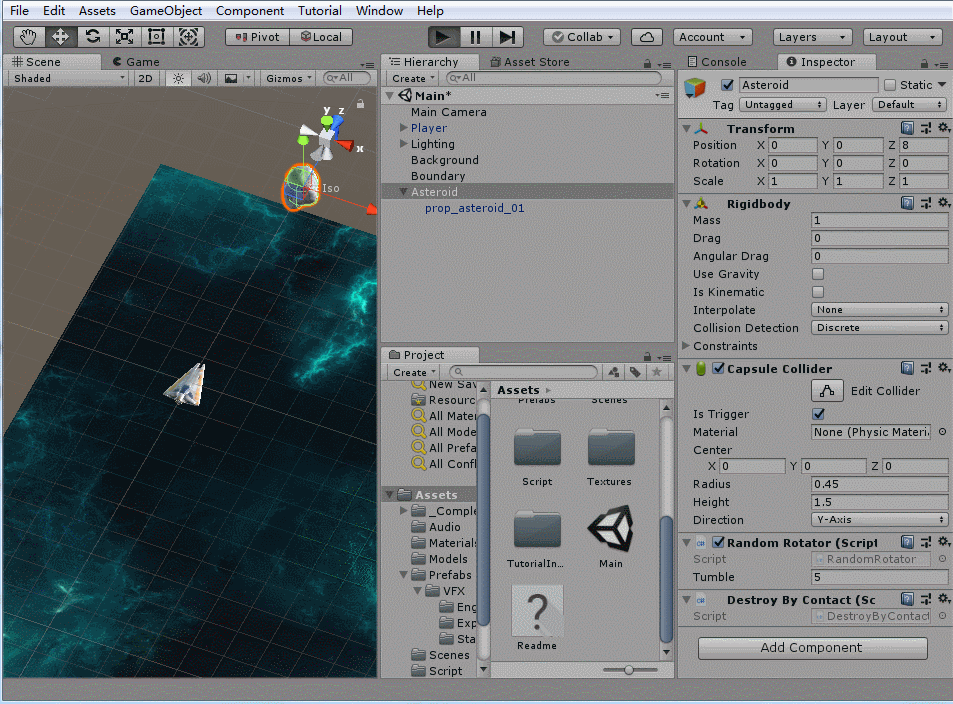Toggle the Asteroid active checkbox
Viewport: 953px width, 704px height.
click(x=727, y=85)
